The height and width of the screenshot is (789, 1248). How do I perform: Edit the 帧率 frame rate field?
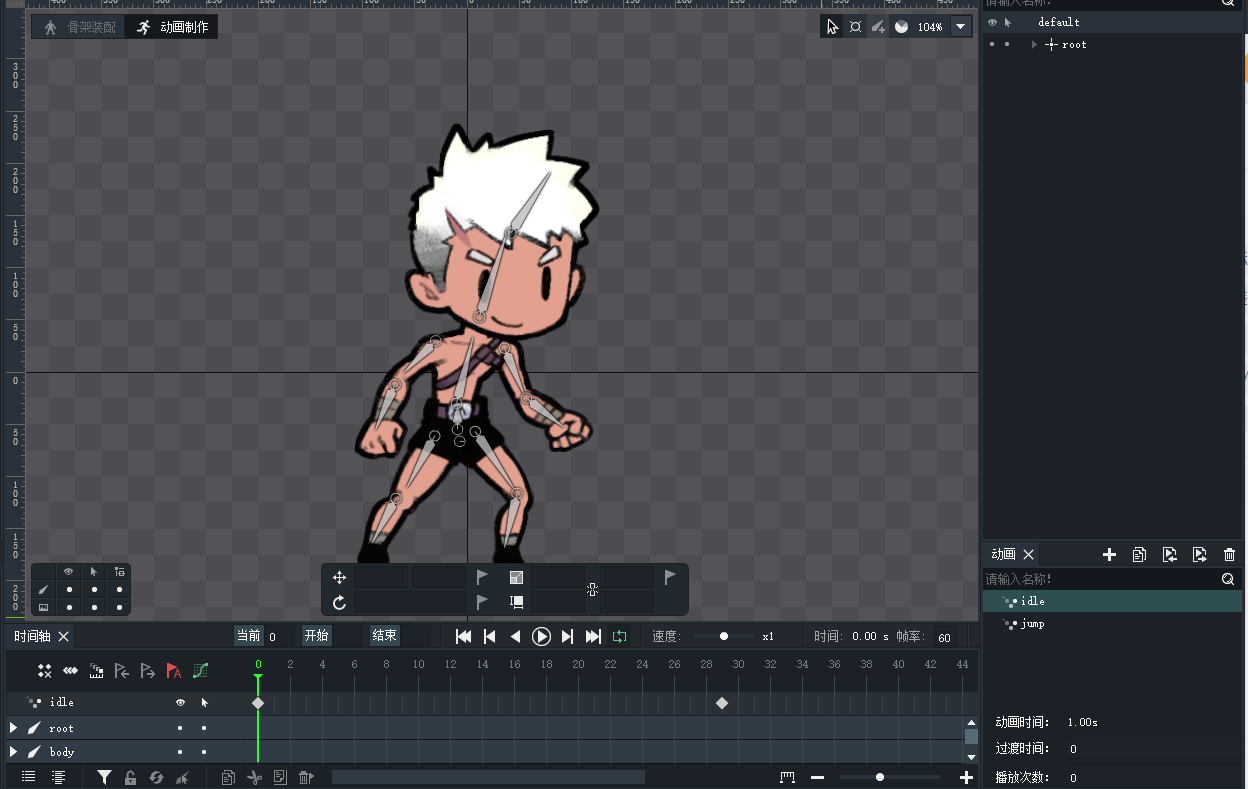click(x=944, y=637)
